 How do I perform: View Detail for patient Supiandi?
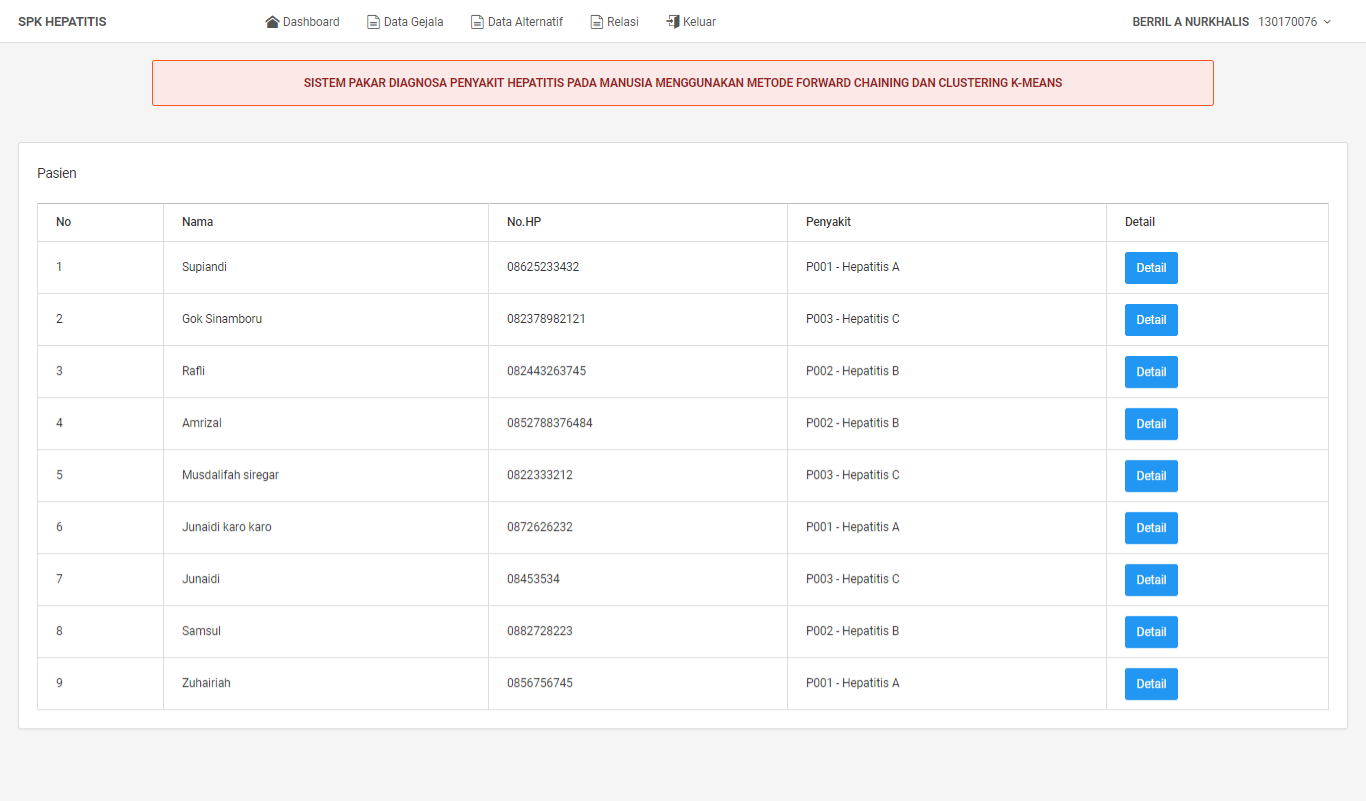pos(1151,268)
